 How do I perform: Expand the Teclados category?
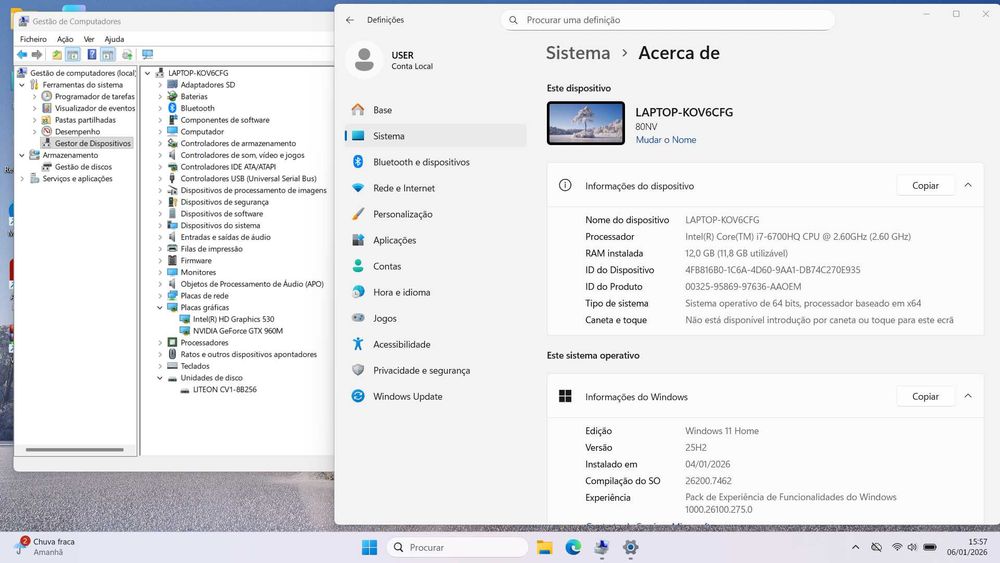coord(160,366)
